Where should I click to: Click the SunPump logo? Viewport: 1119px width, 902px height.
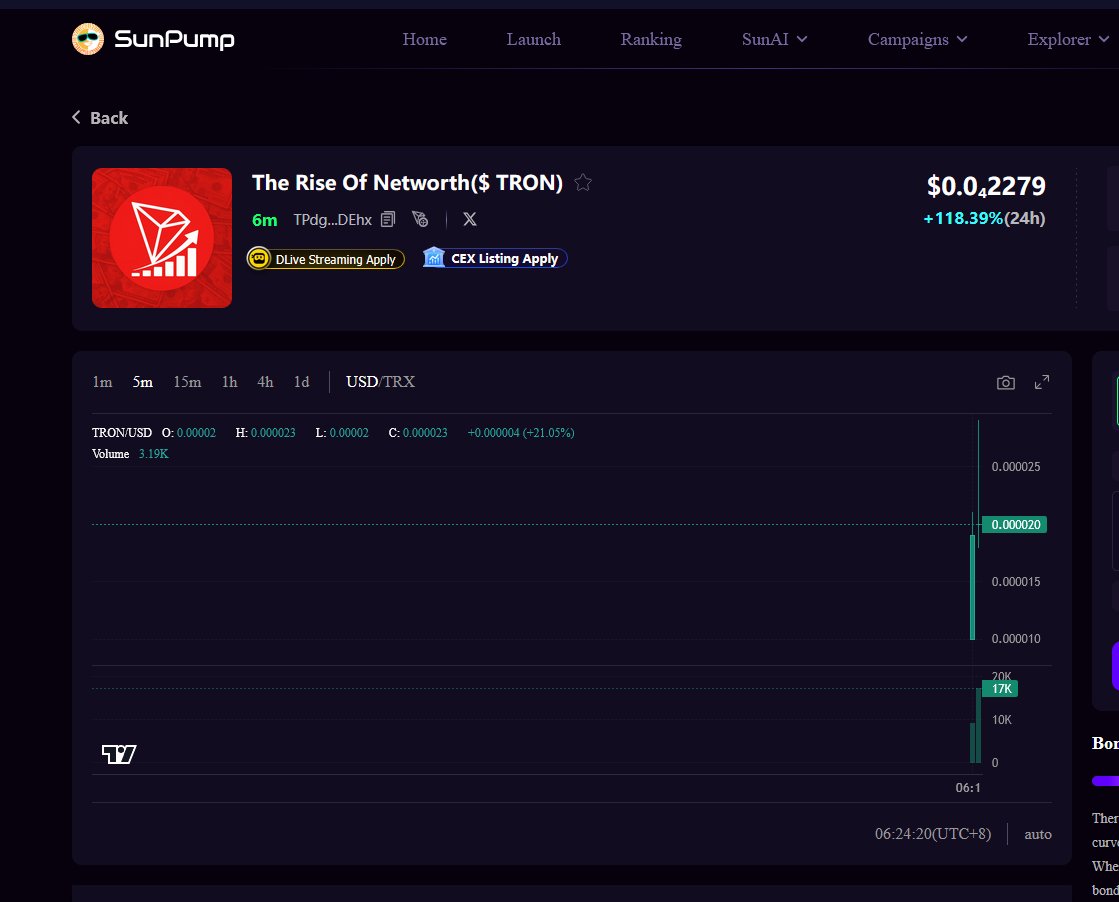[x=153, y=39]
